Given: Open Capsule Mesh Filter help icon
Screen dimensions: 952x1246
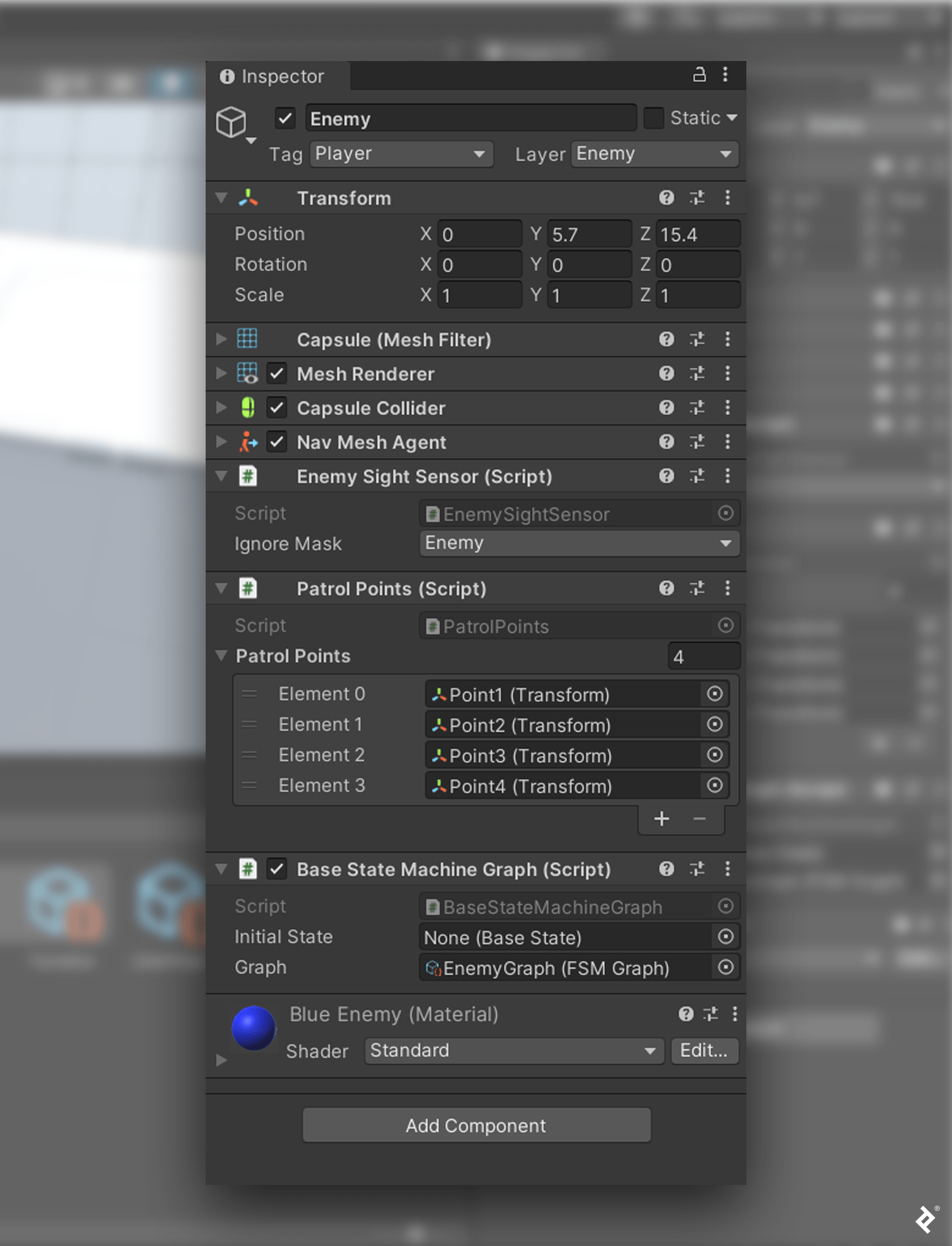Looking at the screenshot, I should click(x=666, y=339).
